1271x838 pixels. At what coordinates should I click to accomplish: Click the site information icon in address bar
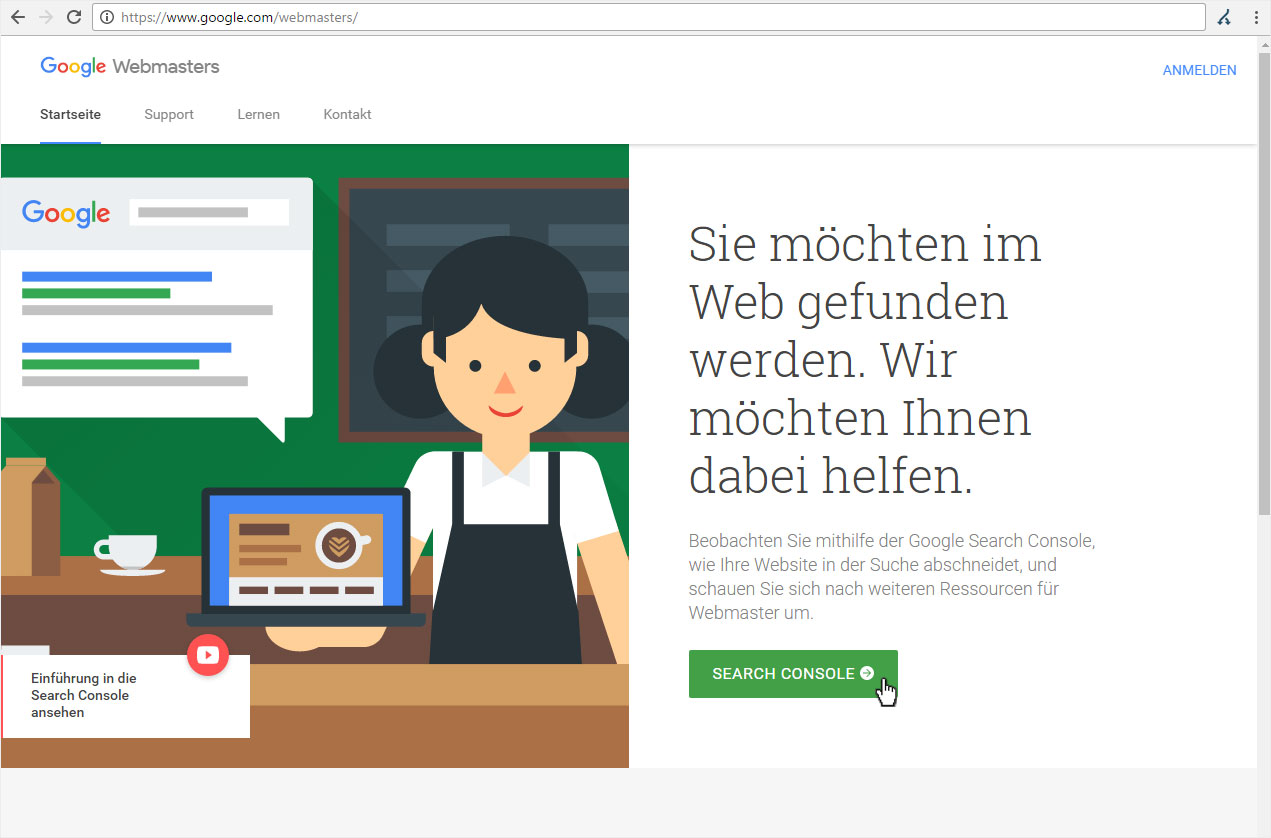pos(107,17)
